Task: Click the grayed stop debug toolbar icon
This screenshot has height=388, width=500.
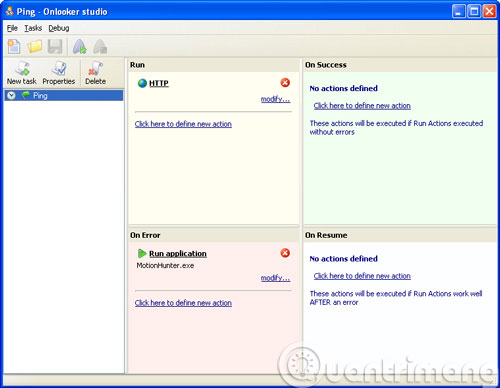Action: [x=100, y=47]
